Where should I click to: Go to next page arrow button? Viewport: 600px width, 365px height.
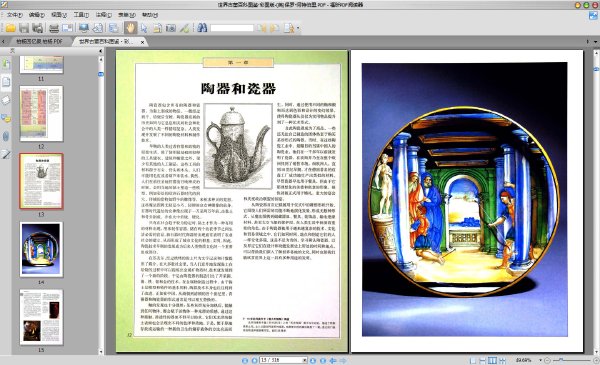tap(313, 360)
